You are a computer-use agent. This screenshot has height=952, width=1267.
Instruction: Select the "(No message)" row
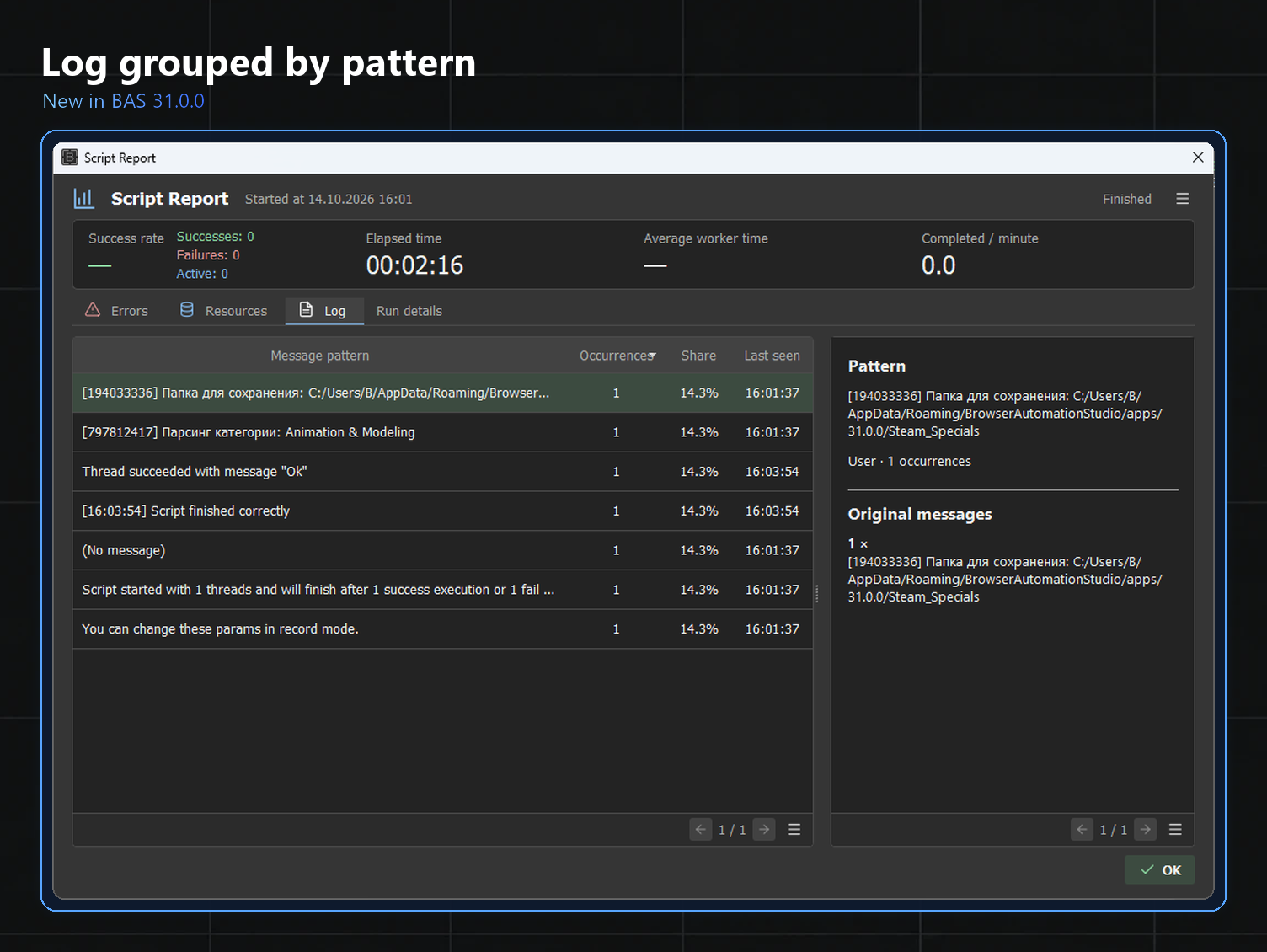pos(442,550)
